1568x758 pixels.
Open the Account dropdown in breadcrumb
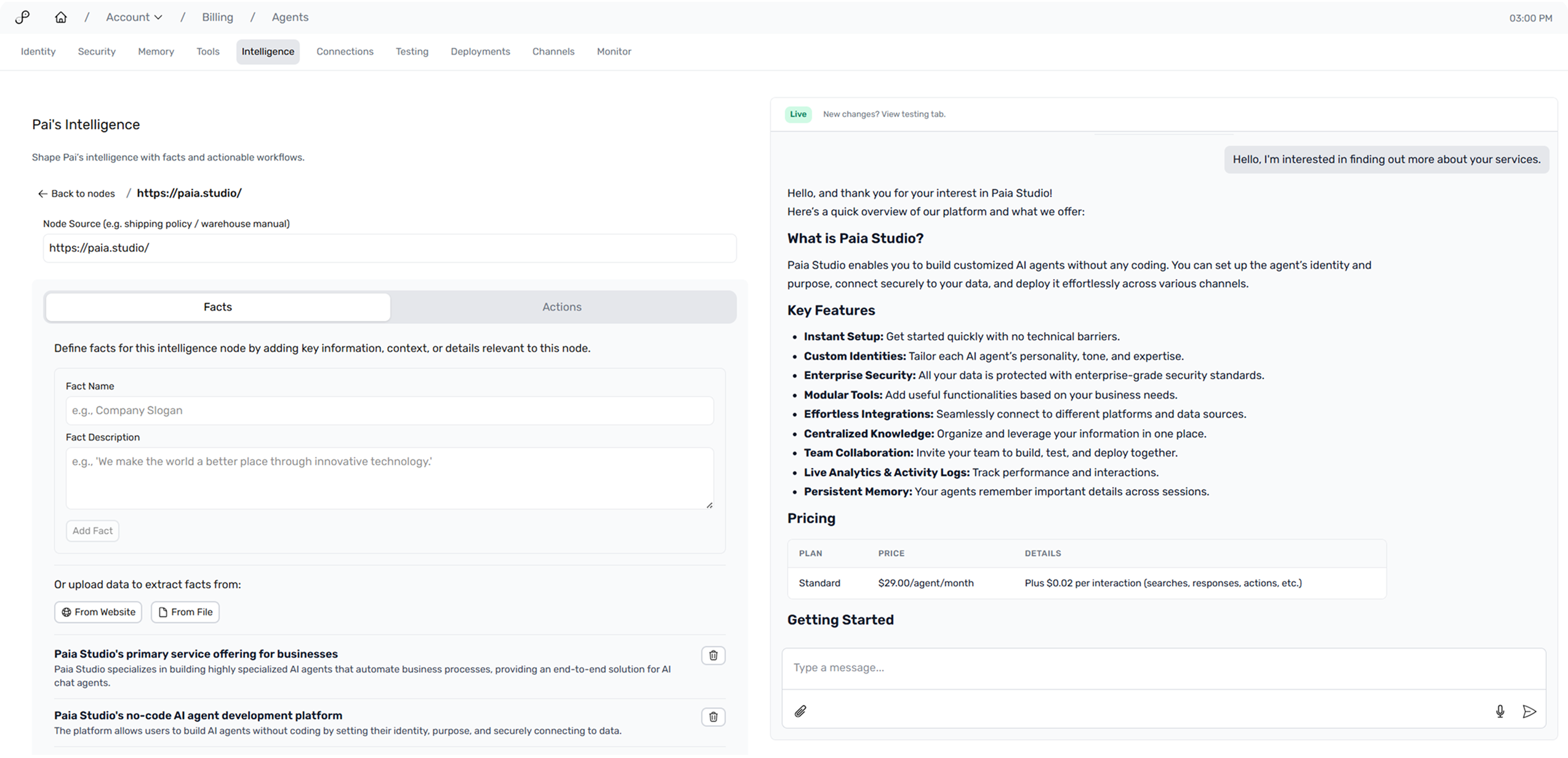tap(134, 17)
